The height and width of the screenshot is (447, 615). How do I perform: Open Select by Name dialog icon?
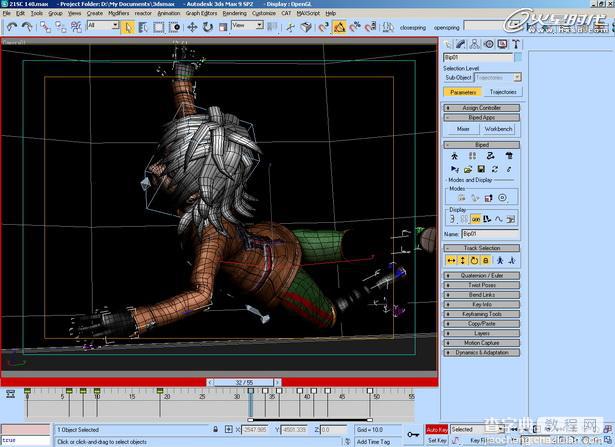(x=143, y=27)
